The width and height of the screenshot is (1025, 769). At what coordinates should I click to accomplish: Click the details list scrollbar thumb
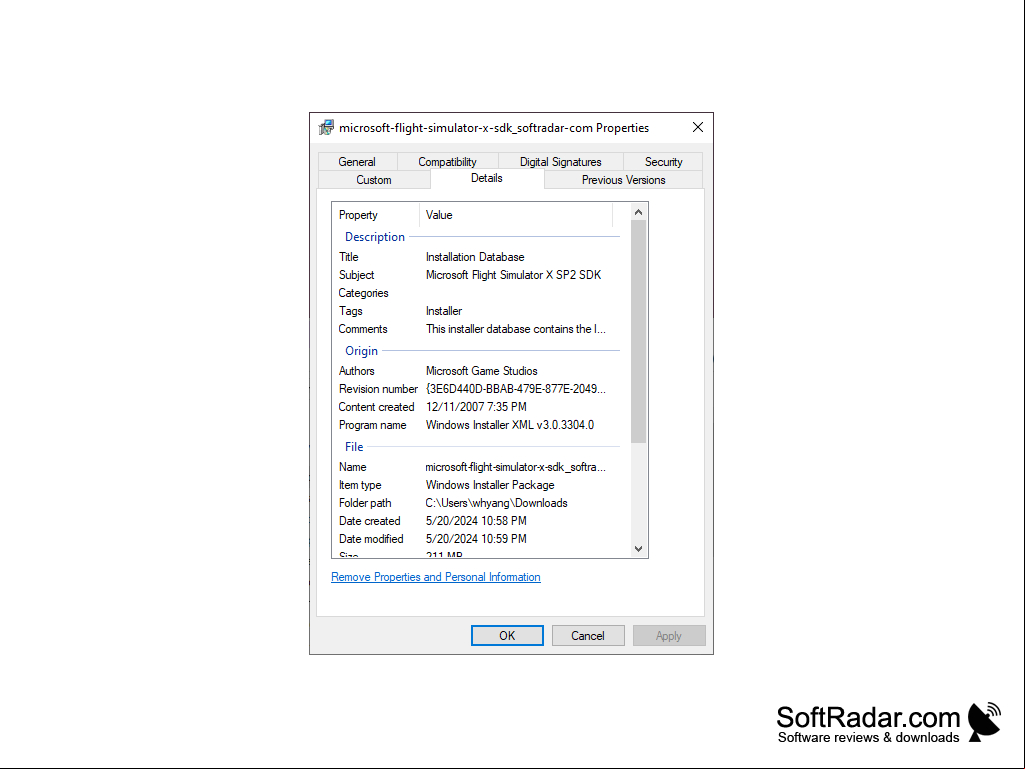(x=639, y=332)
